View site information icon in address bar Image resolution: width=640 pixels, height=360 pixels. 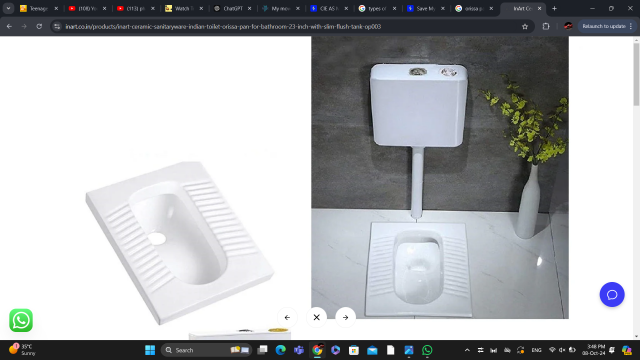[57, 27]
